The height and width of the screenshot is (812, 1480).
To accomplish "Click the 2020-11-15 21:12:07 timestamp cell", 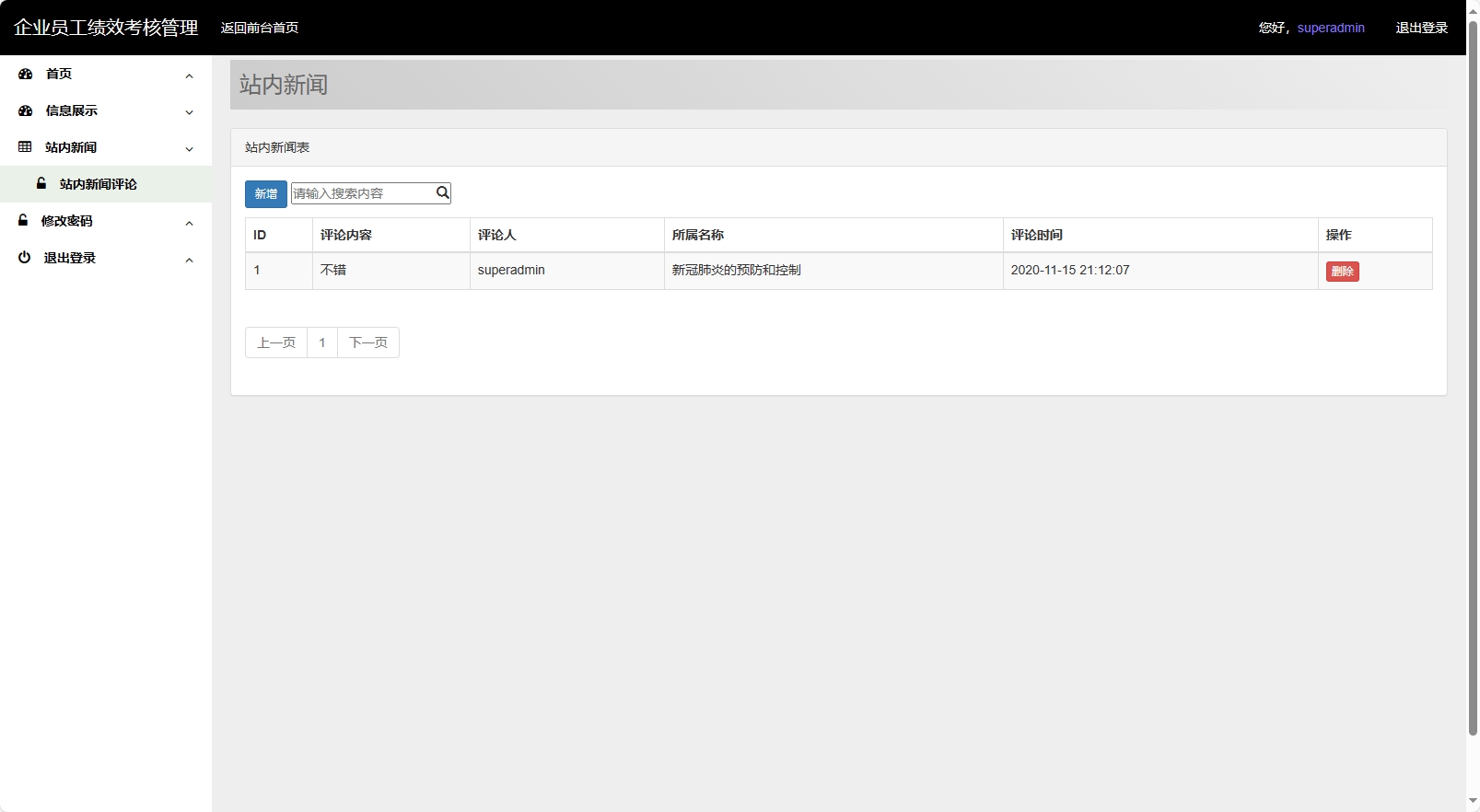I will click(x=1160, y=271).
